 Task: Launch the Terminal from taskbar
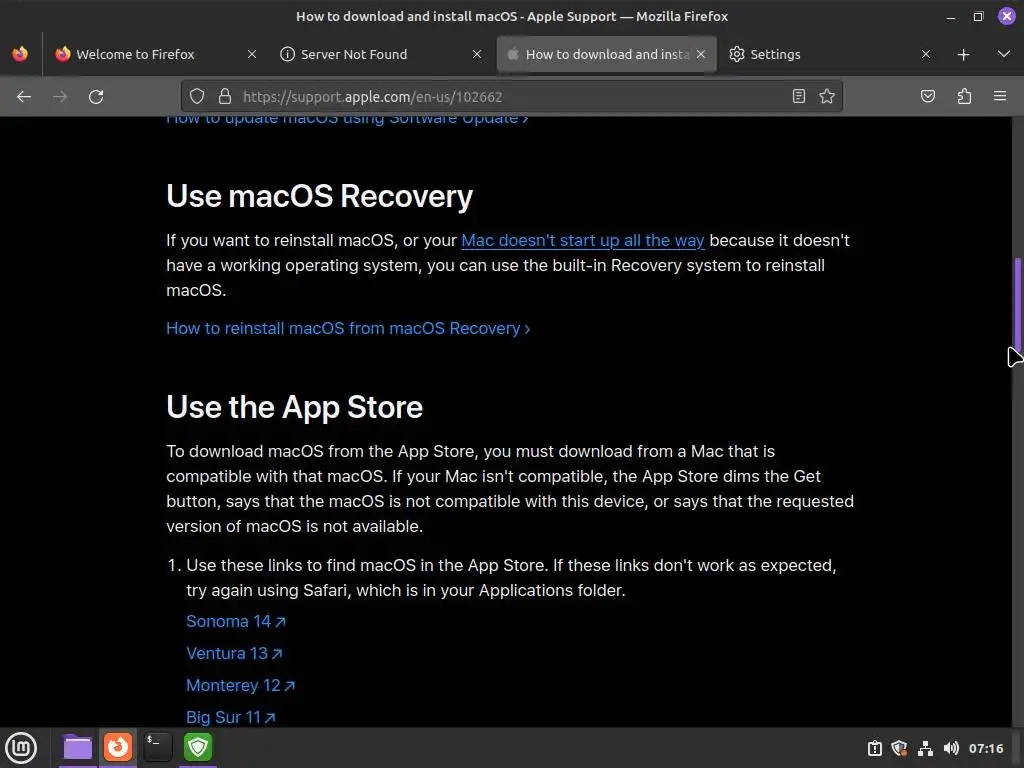point(157,747)
